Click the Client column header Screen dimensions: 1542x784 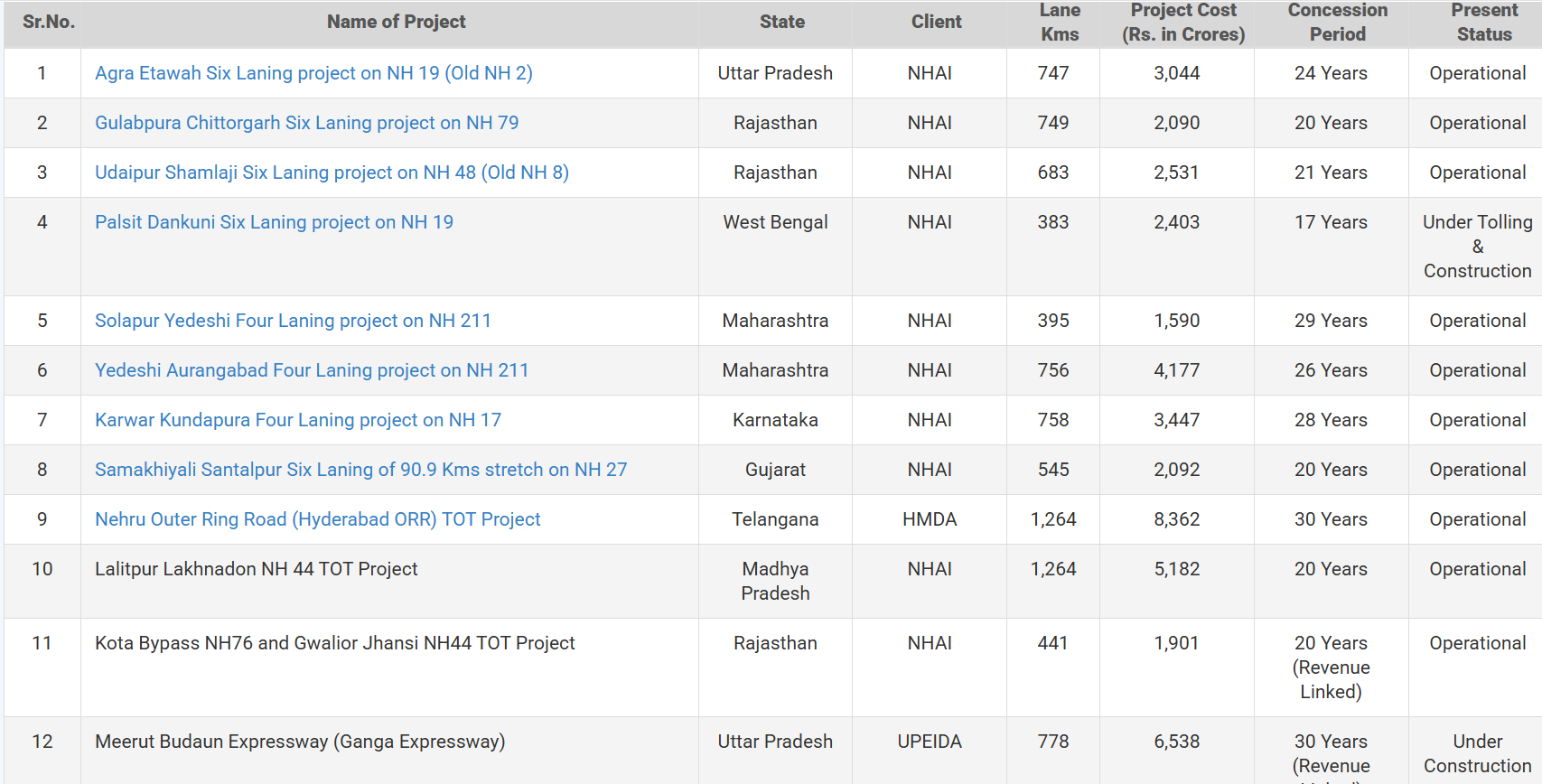936,22
